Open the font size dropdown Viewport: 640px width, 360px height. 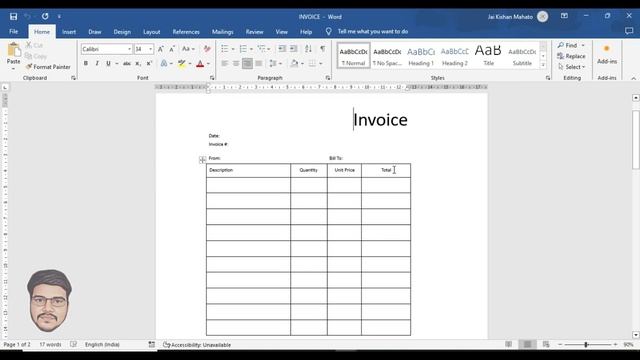click(151, 49)
